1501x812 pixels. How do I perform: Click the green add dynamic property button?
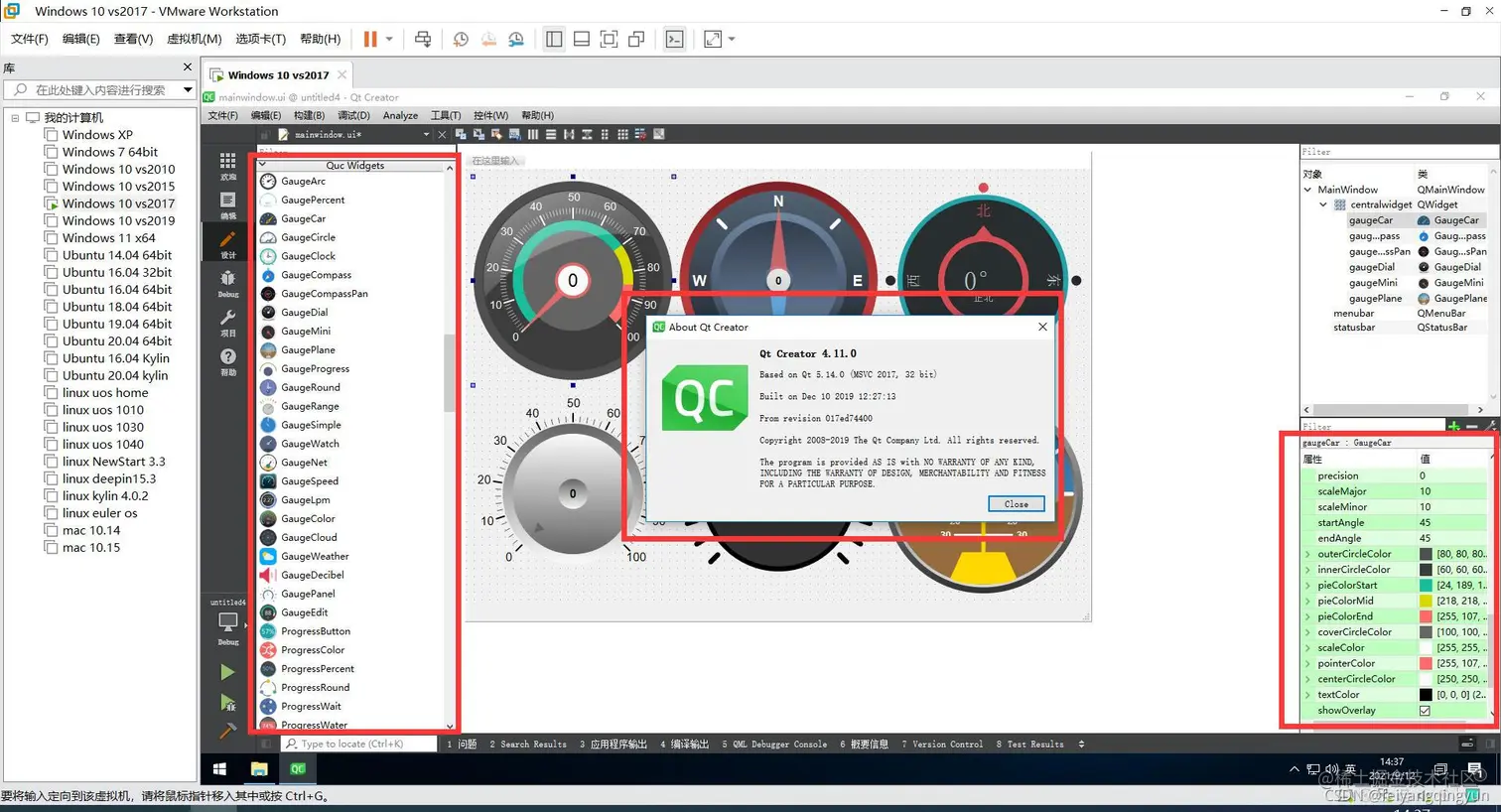(x=1453, y=427)
